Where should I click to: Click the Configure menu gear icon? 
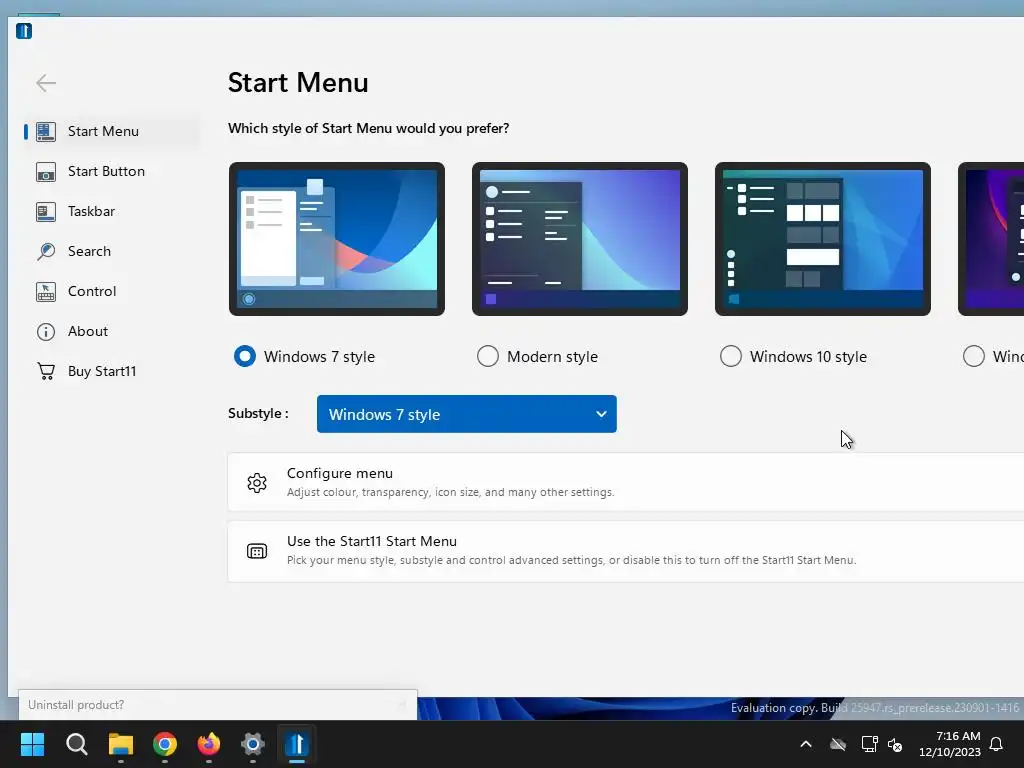click(257, 483)
